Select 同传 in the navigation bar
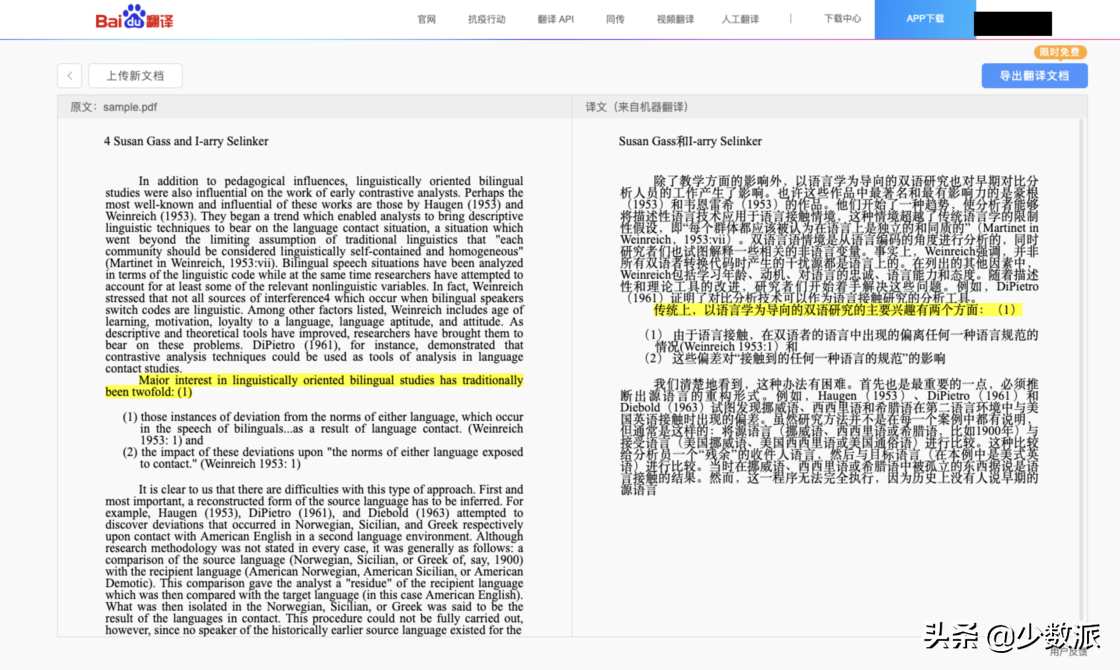This screenshot has height=670, width=1120. [615, 19]
